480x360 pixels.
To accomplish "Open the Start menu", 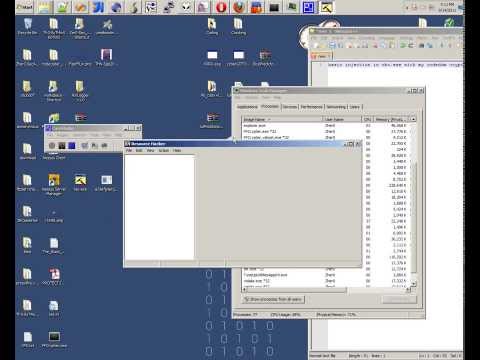I will [24, 7].
